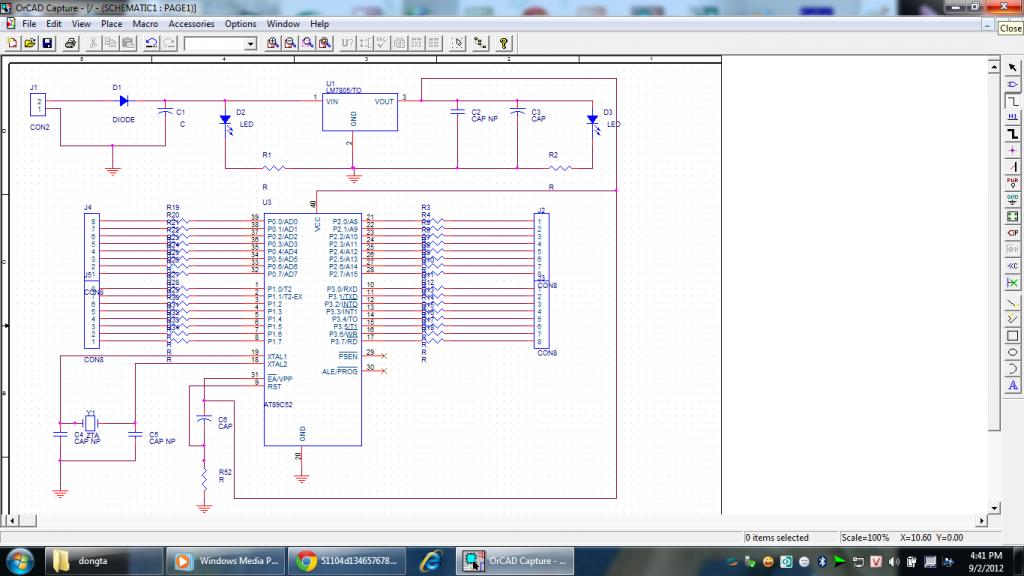Image resolution: width=1024 pixels, height=576 pixels.
Task: Select the Place Ground symbol tool
Action: [1012, 198]
